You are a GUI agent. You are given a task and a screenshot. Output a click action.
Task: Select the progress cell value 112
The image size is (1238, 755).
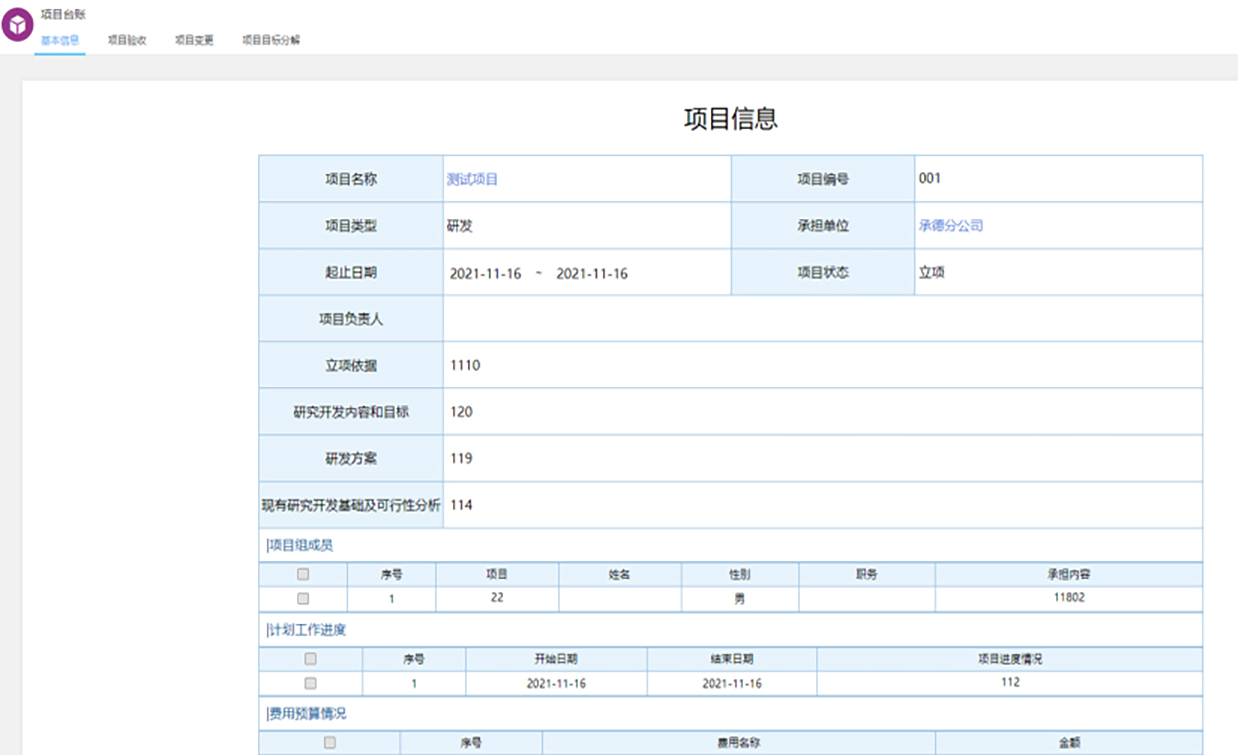(x=1010, y=682)
